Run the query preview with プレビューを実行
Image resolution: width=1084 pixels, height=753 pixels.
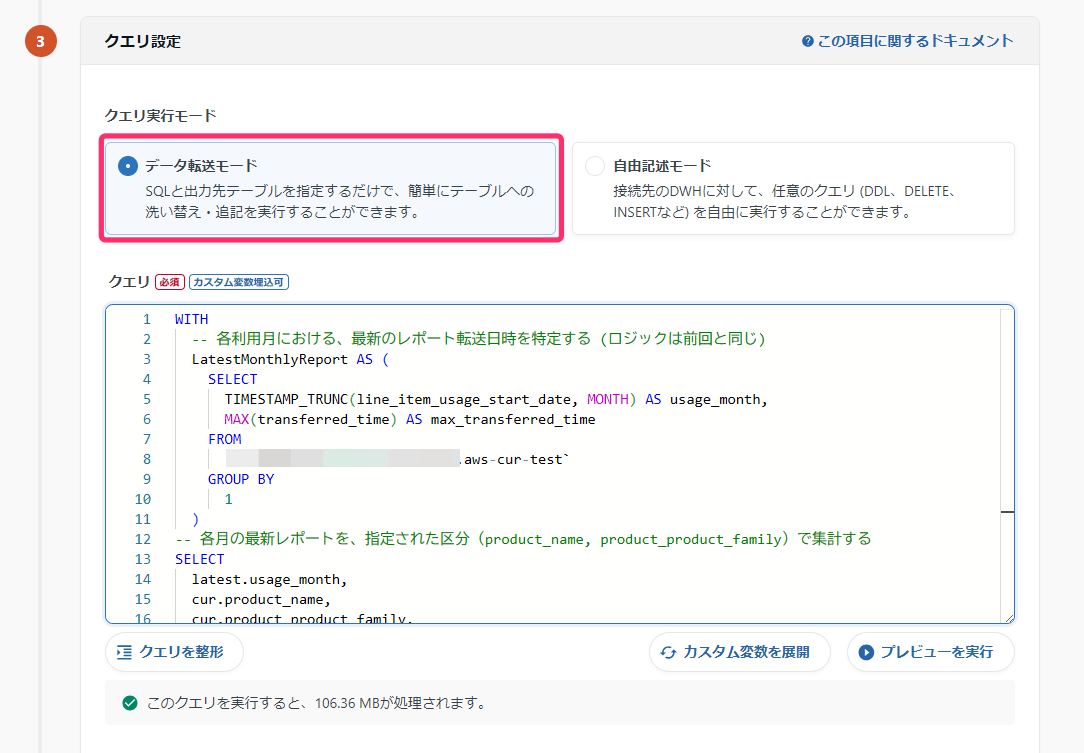point(930,651)
